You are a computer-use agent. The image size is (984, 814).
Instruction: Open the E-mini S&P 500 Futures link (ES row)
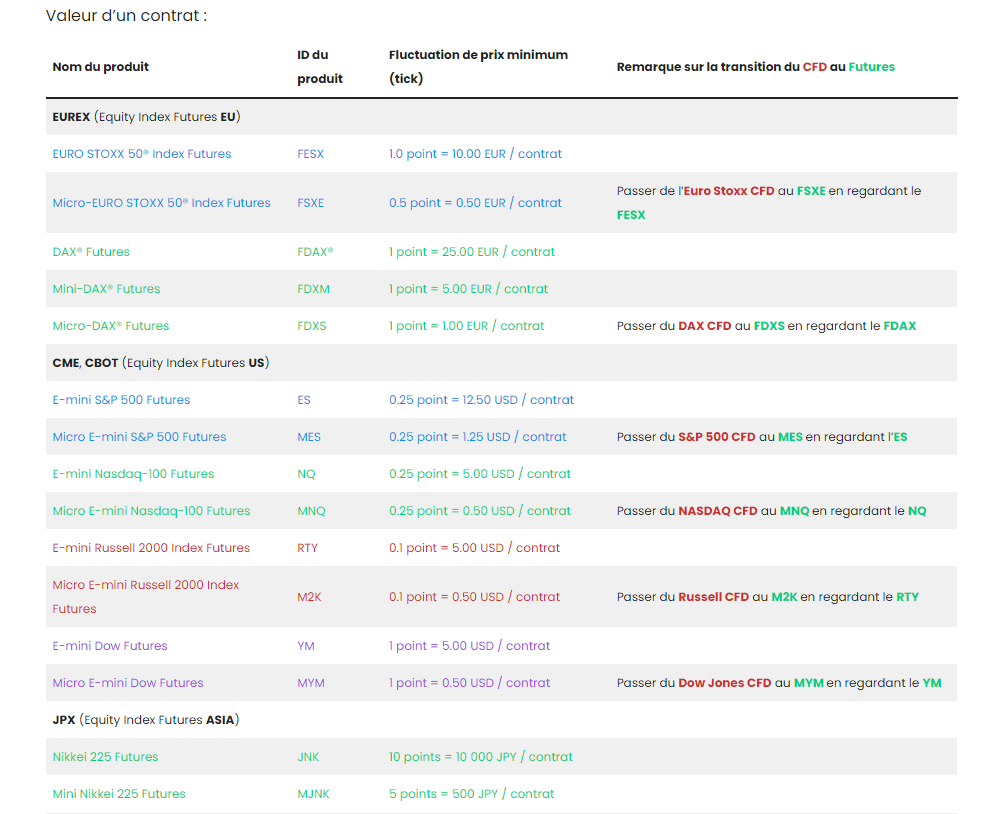[x=121, y=400]
